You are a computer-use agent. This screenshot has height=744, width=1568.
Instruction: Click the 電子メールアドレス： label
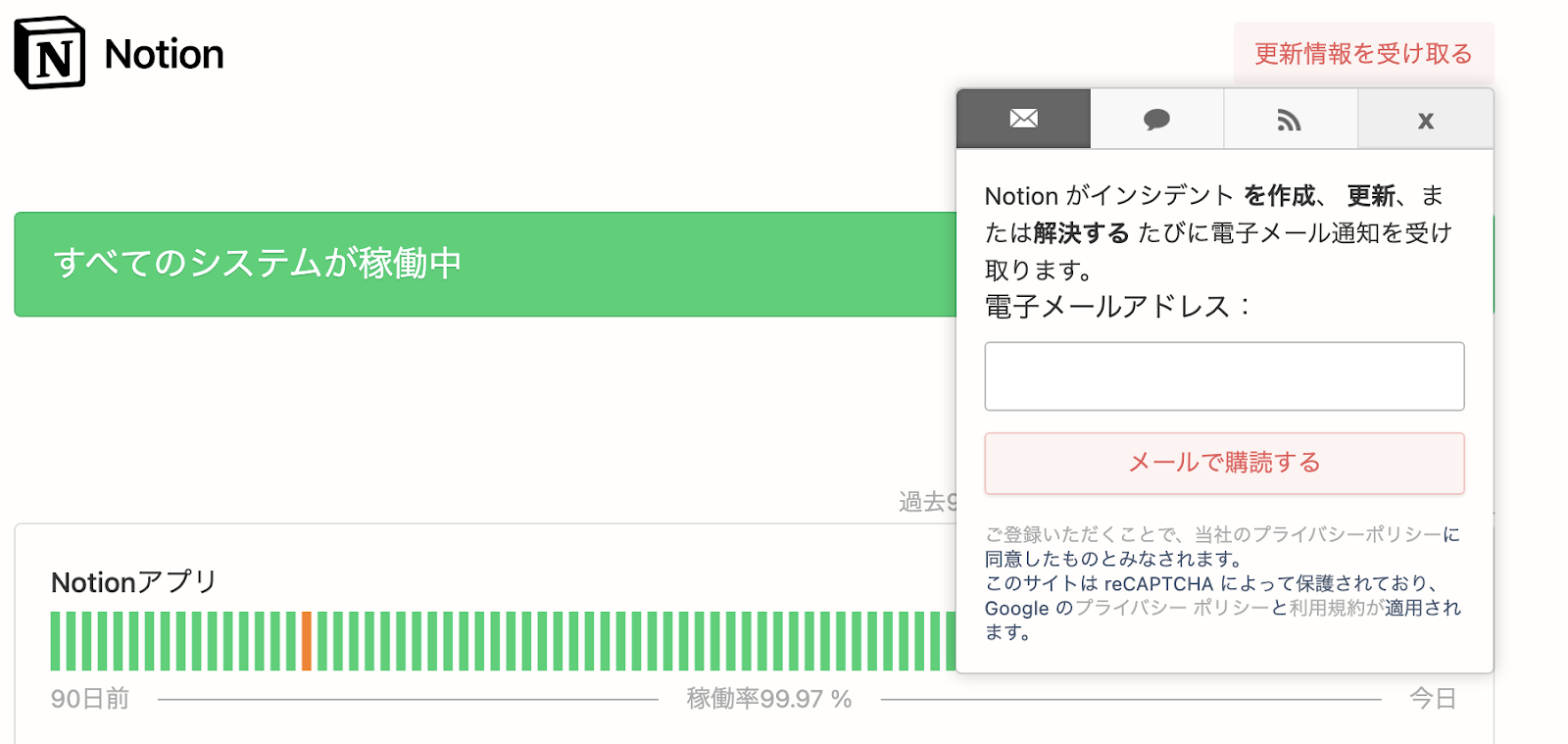pyautogui.click(x=1119, y=307)
